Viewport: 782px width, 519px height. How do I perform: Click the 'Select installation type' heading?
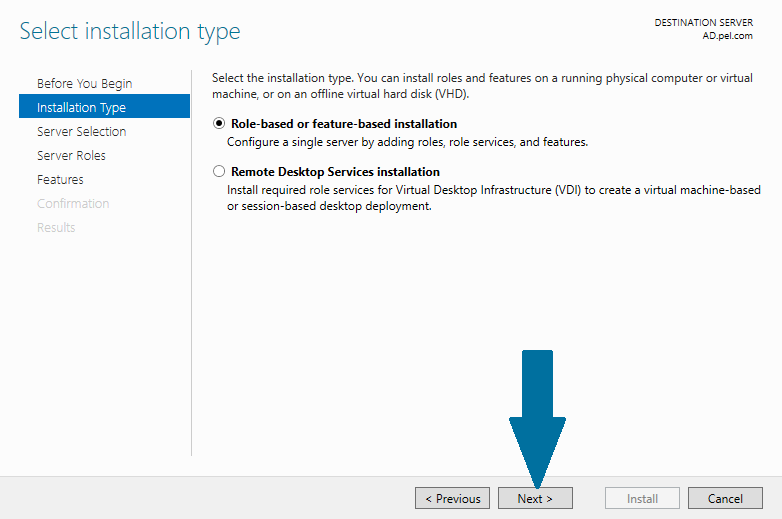pyautogui.click(x=130, y=31)
